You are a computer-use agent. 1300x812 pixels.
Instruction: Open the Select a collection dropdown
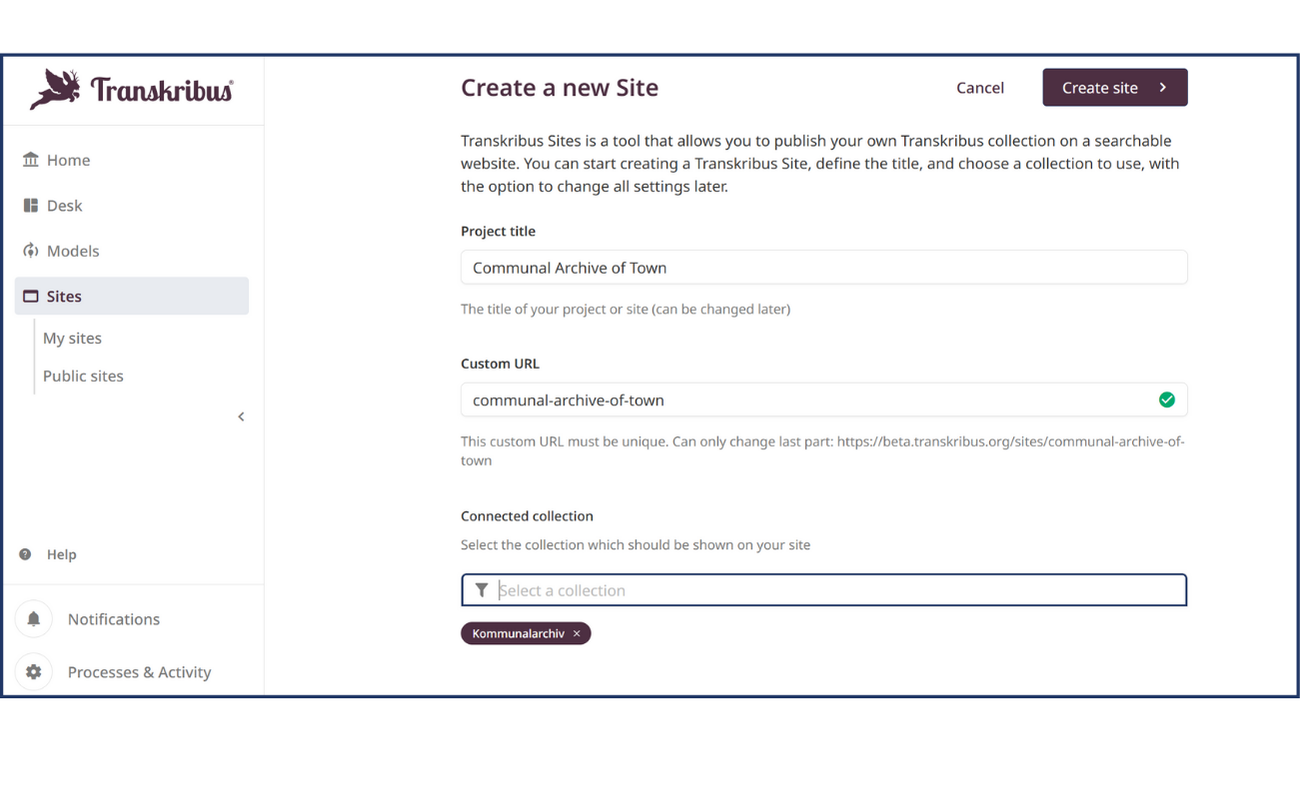click(x=800, y=589)
